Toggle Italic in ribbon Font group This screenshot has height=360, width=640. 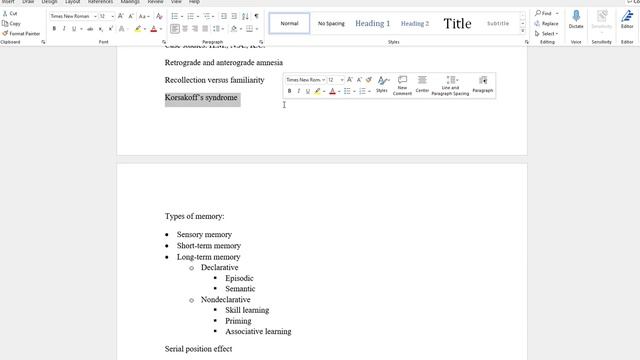(x=64, y=29)
